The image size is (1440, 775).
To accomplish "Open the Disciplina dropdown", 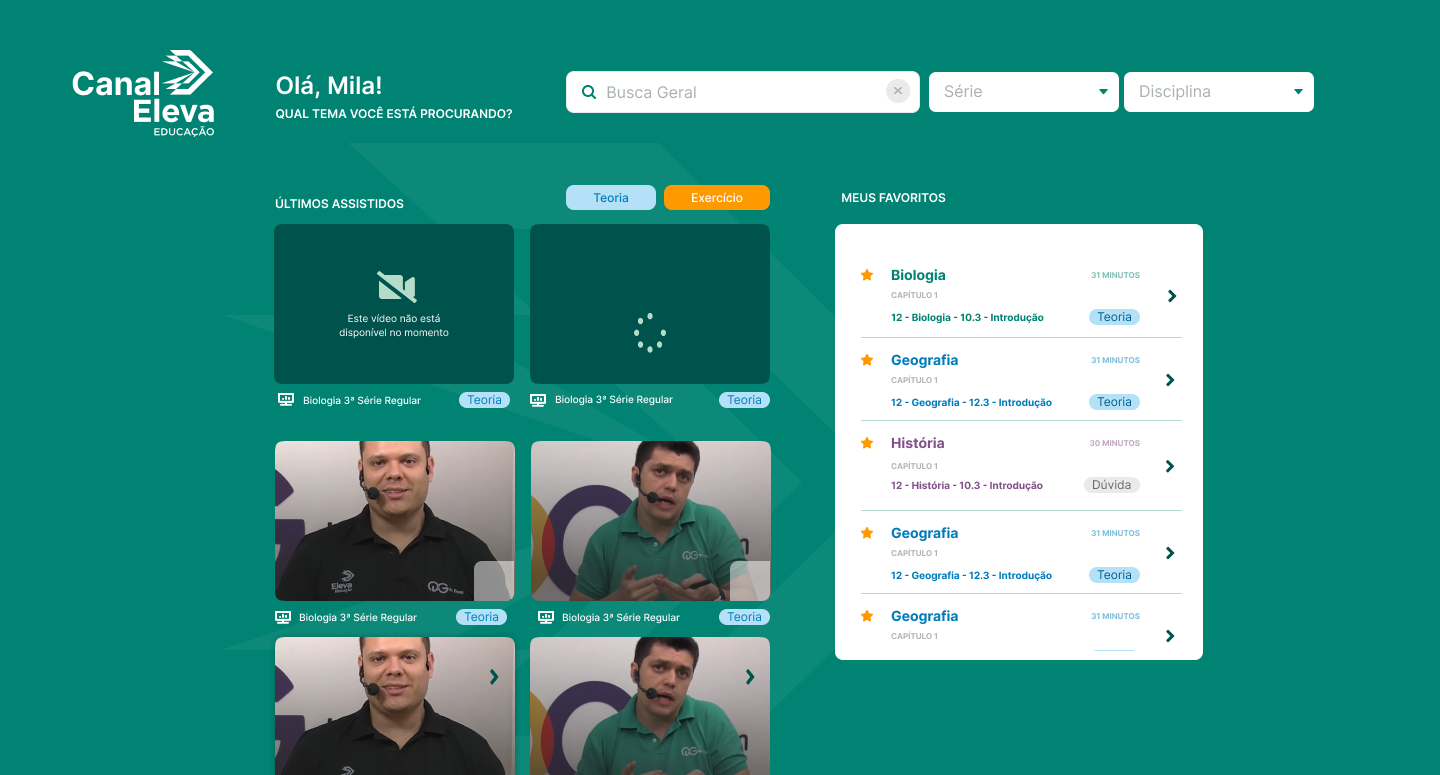I will pyautogui.click(x=1219, y=92).
